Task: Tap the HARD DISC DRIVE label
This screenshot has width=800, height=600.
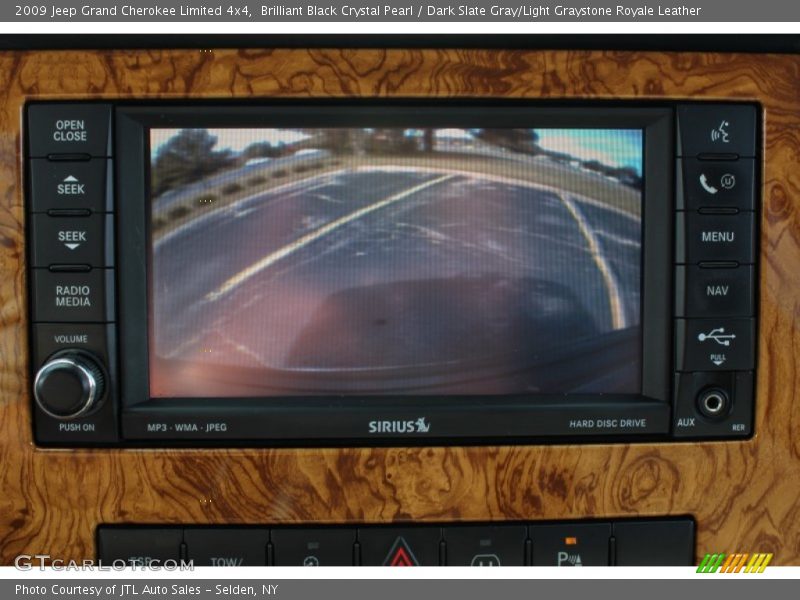Action: point(608,423)
